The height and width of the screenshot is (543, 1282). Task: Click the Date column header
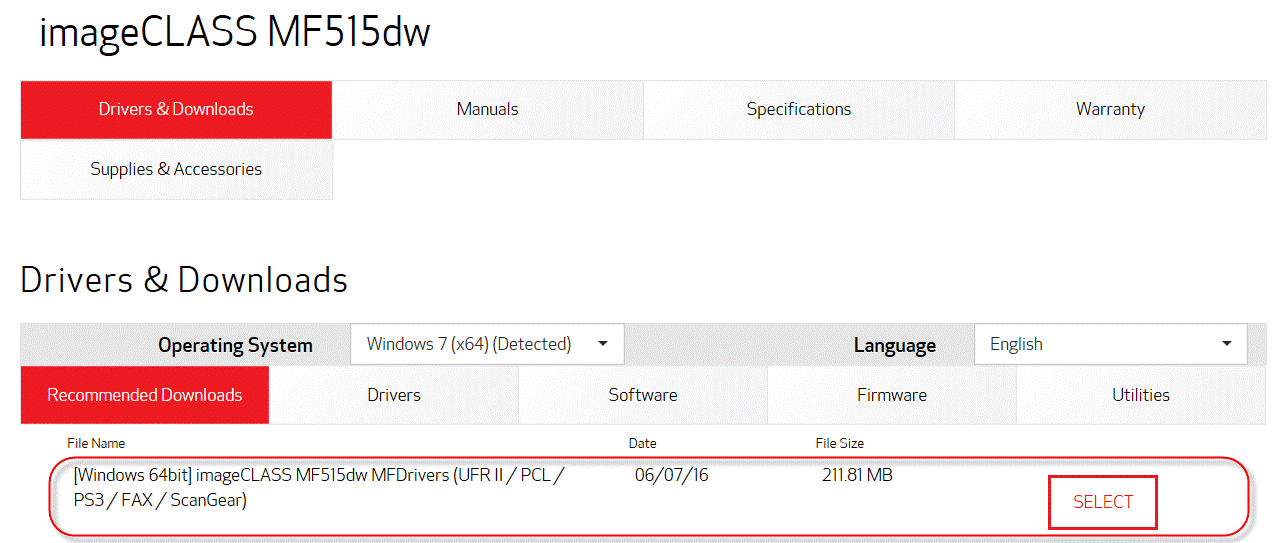pos(642,443)
